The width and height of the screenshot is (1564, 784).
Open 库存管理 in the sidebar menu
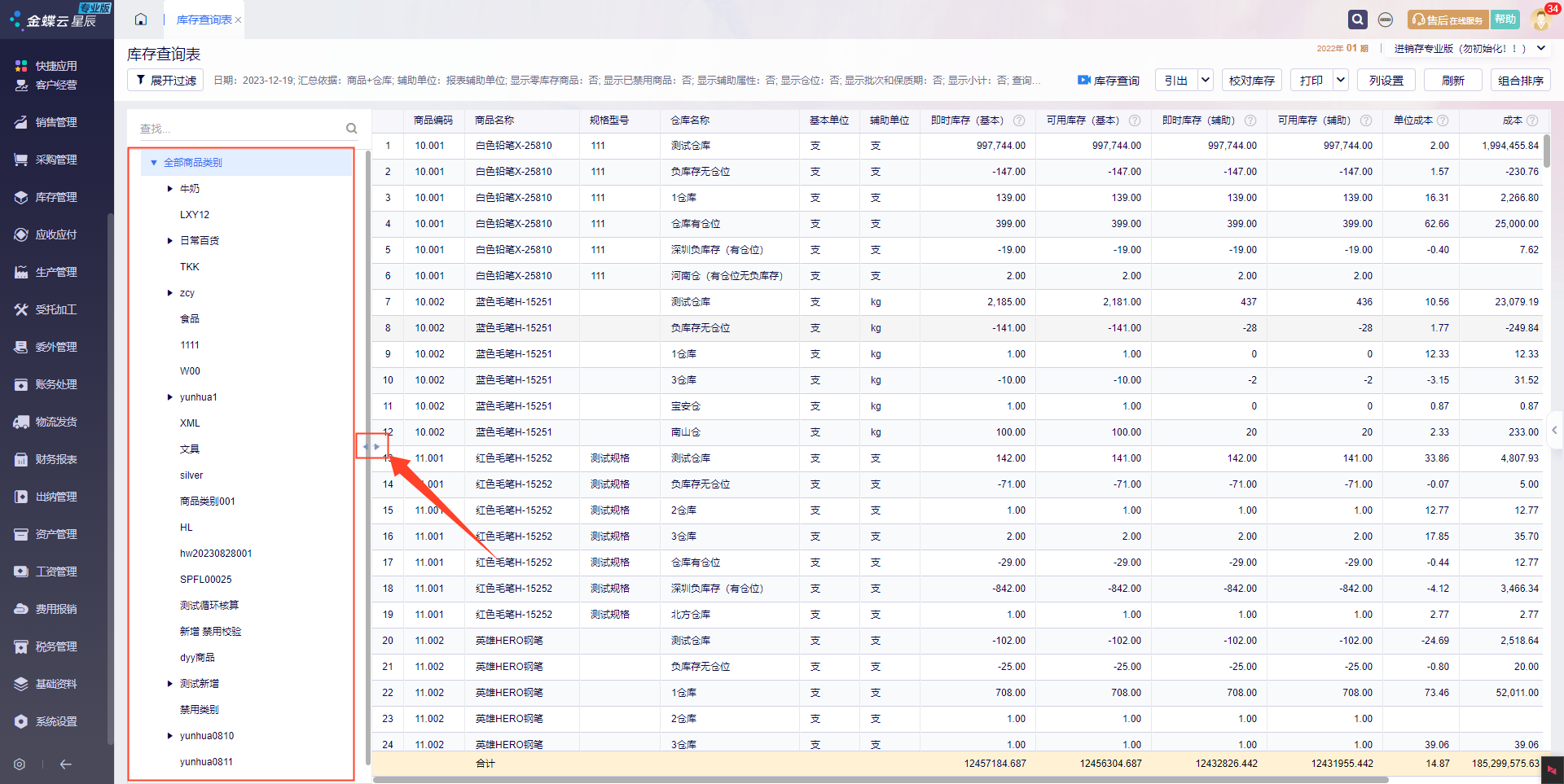pyautogui.click(x=55, y=197)
